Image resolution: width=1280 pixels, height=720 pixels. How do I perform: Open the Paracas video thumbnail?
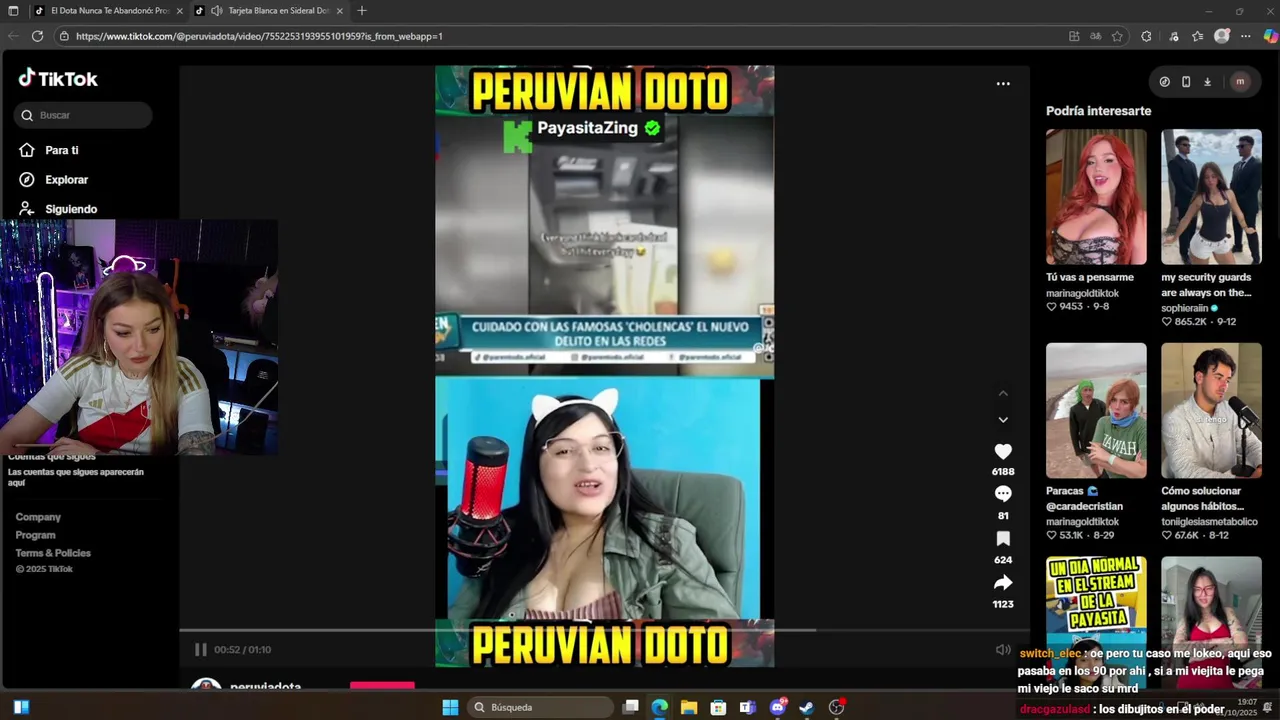[1096, 410]
